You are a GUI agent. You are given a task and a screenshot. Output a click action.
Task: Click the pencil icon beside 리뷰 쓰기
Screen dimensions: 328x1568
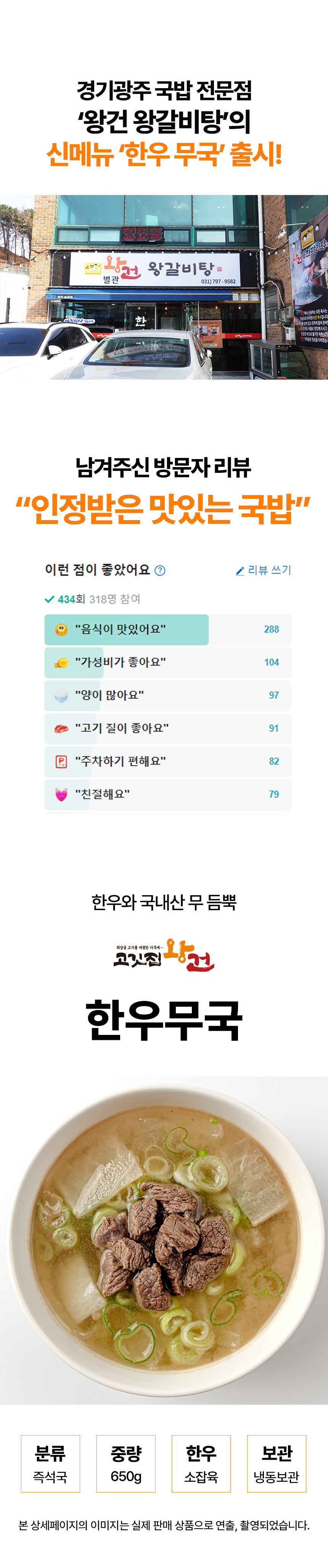coord(240,571)
